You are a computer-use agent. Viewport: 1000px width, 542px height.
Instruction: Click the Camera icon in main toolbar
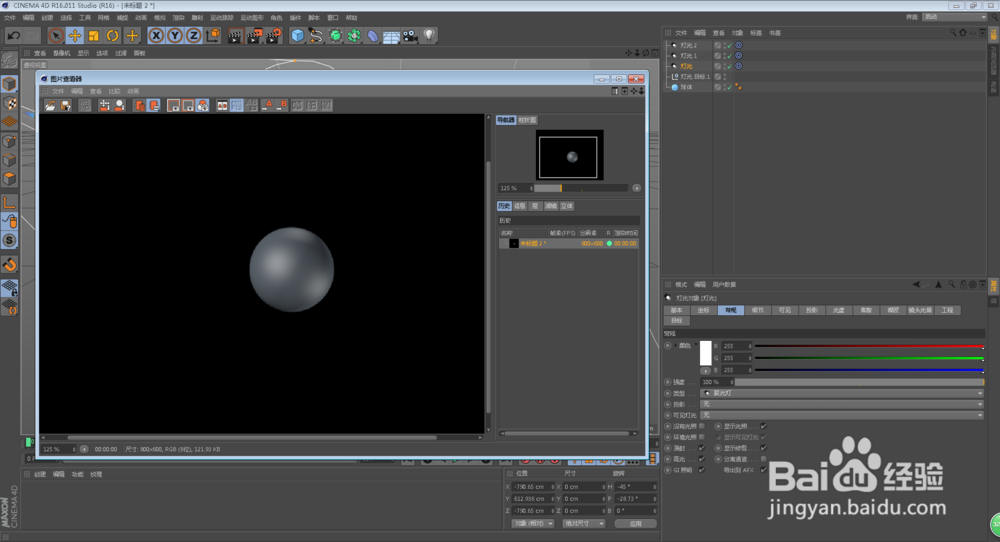tap(410, 36)
